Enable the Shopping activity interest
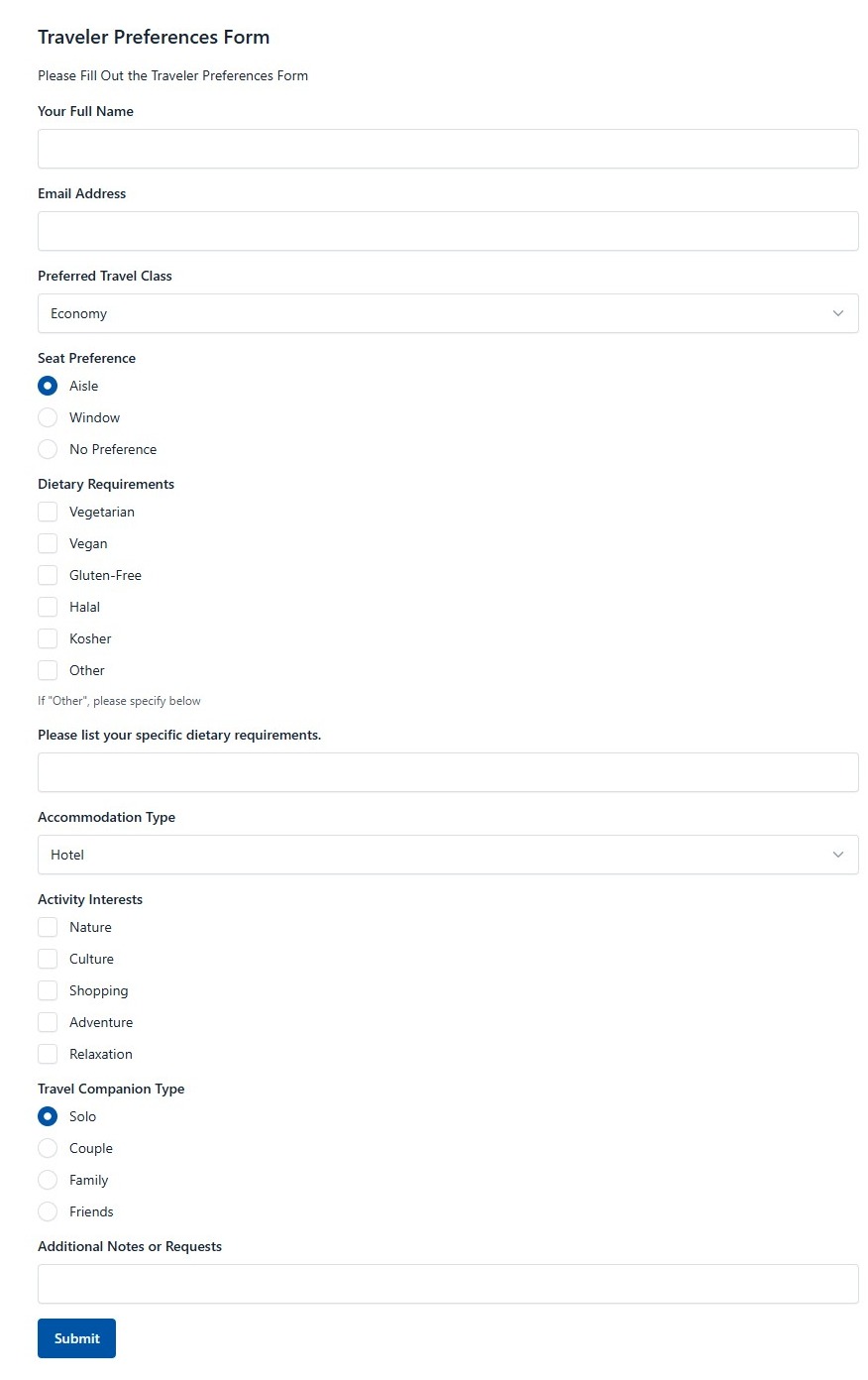This screenshot has height=1380, width=868. click(47, 990)
